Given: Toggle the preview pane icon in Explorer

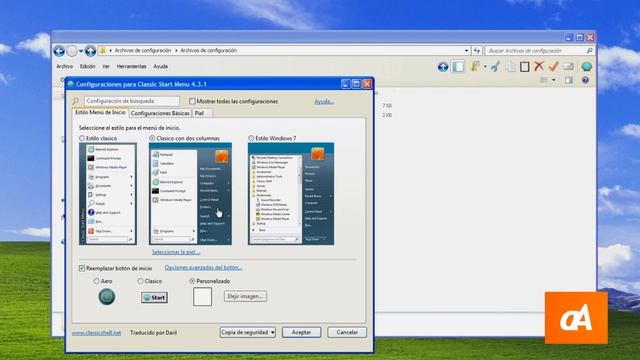Looking at the screenshot, I should [x=569, y=80].
